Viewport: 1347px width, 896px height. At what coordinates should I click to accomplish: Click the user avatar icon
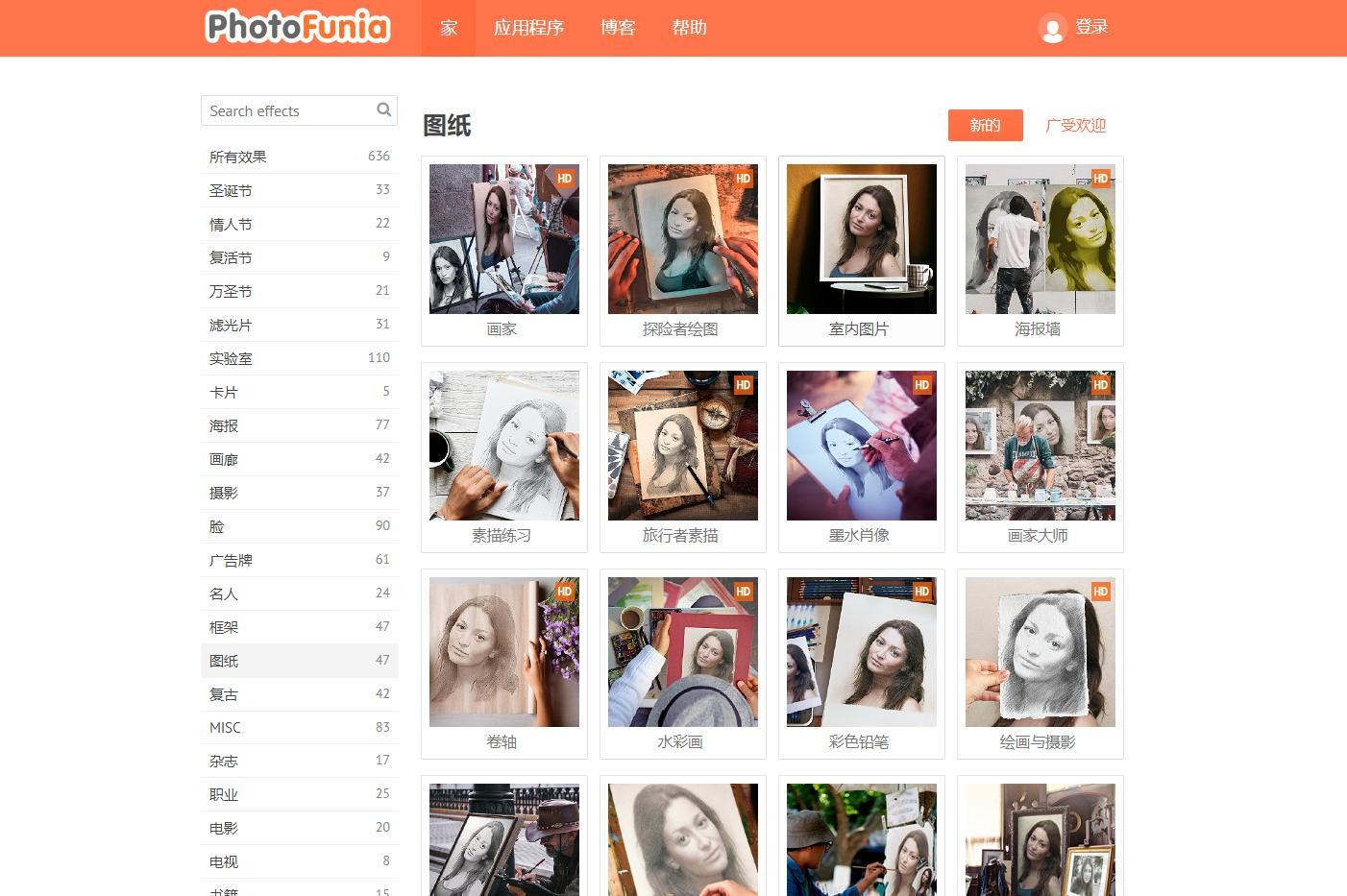tap(1052, 29)
